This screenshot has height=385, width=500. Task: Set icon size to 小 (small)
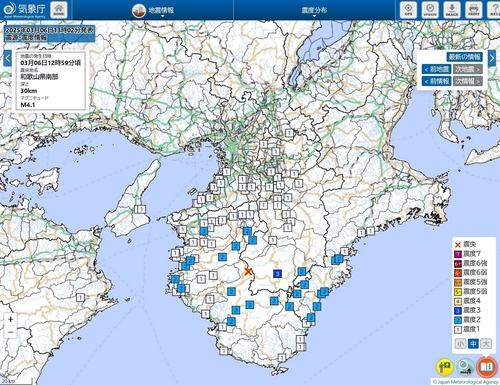[x=460, y=343]
